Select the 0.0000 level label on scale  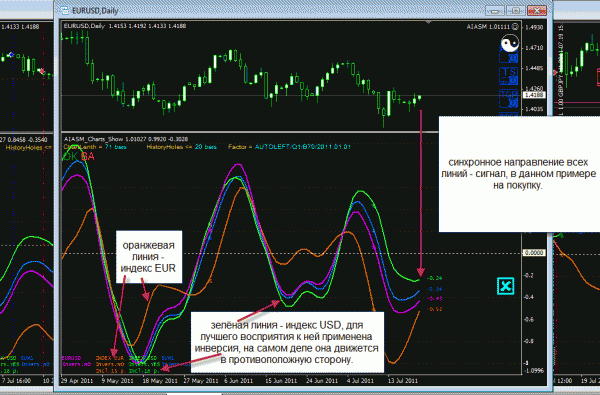(534, 253)
